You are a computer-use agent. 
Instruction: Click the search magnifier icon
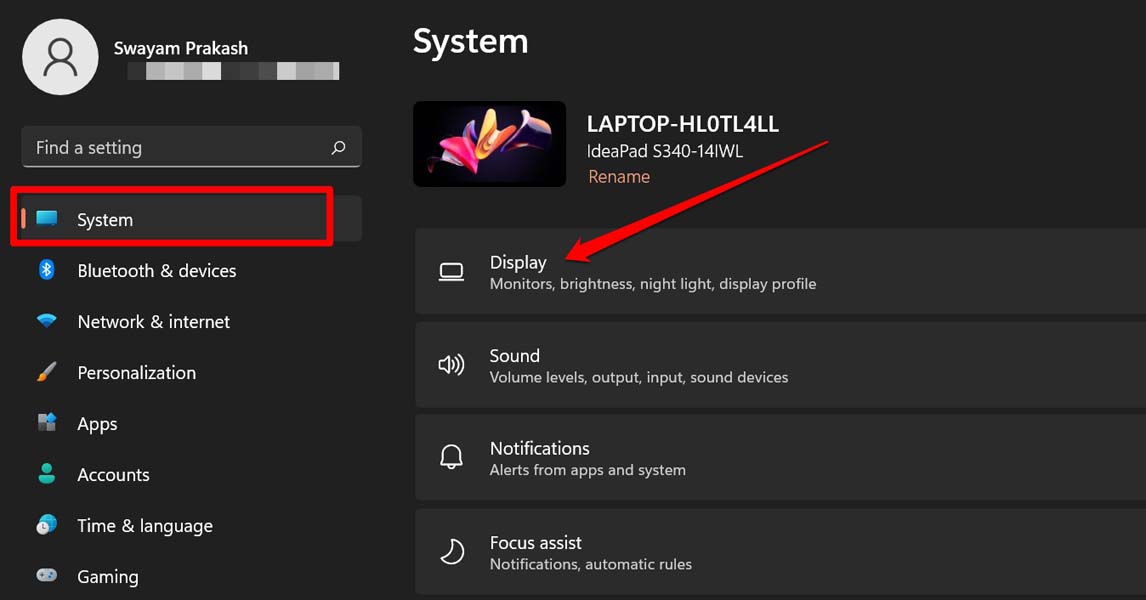coord(338,147)
